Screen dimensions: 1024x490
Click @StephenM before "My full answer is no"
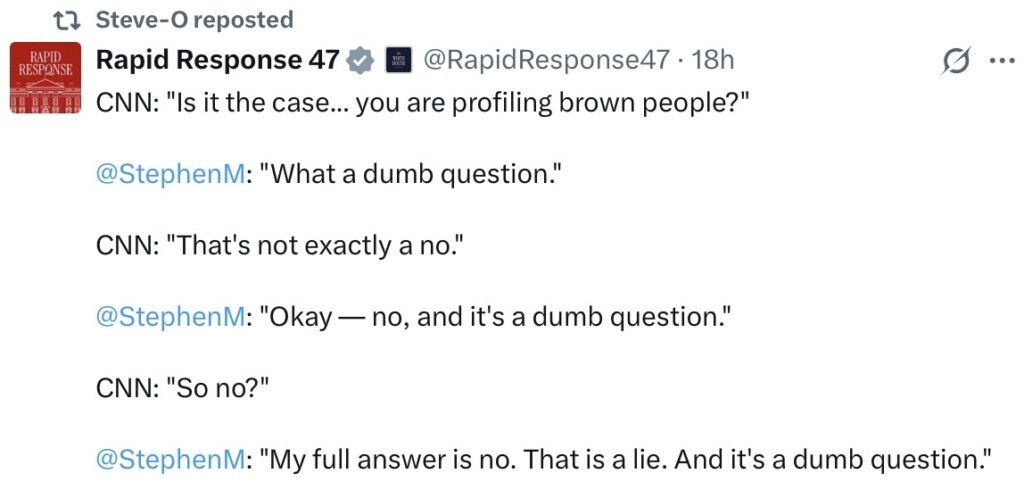[170, 459]
